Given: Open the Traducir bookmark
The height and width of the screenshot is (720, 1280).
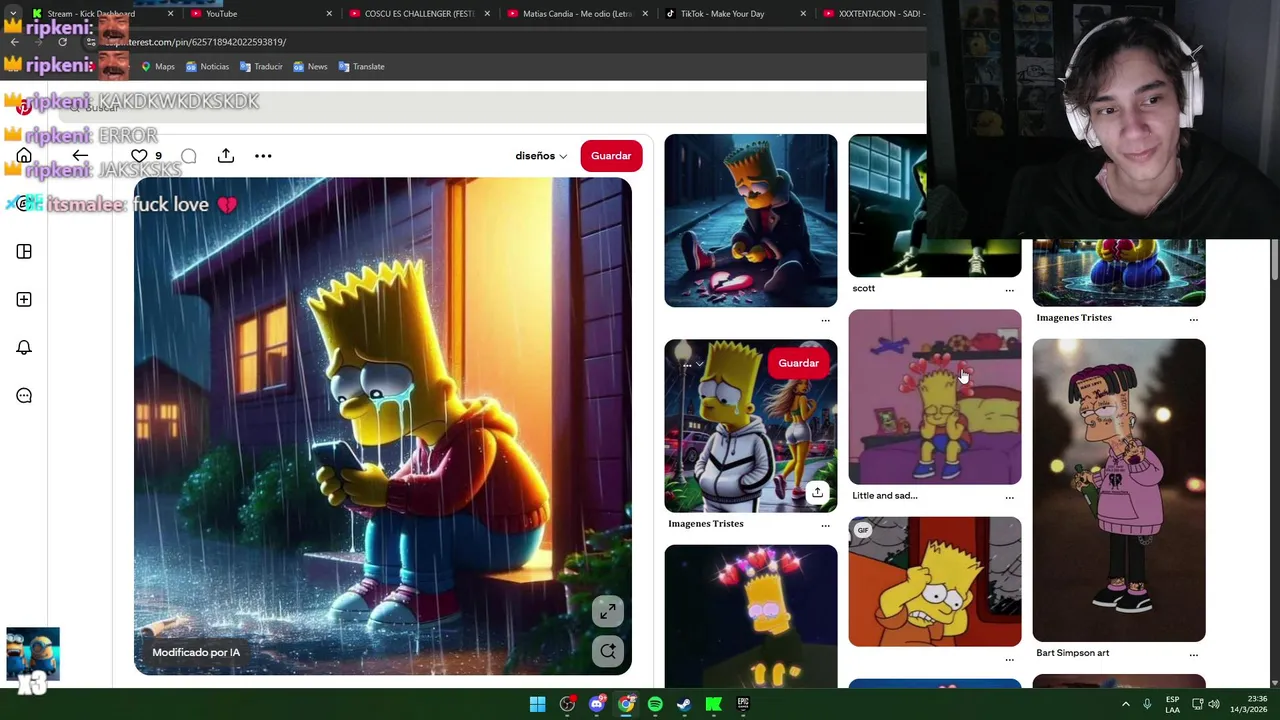Looking at the screenshot, I should pyautogui.click(x=261, y=67).
